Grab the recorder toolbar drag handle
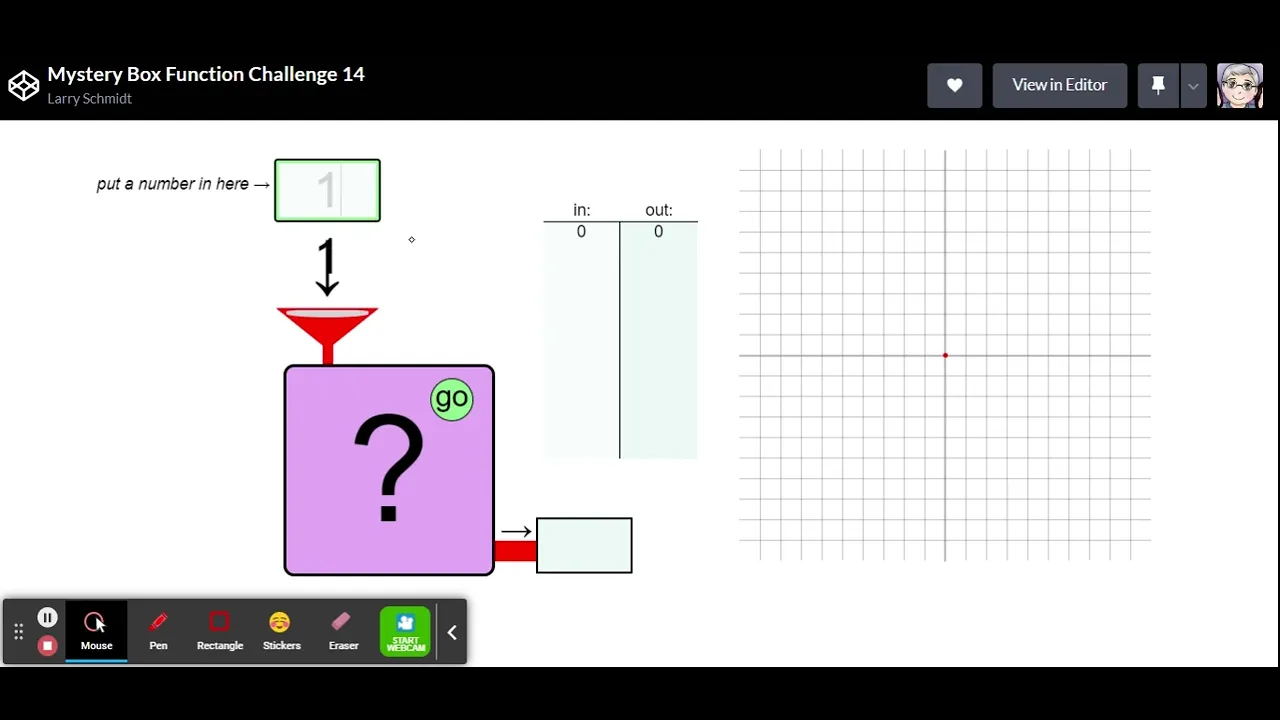Screen dimensions: 1280x720 click(x=18, y=631)
